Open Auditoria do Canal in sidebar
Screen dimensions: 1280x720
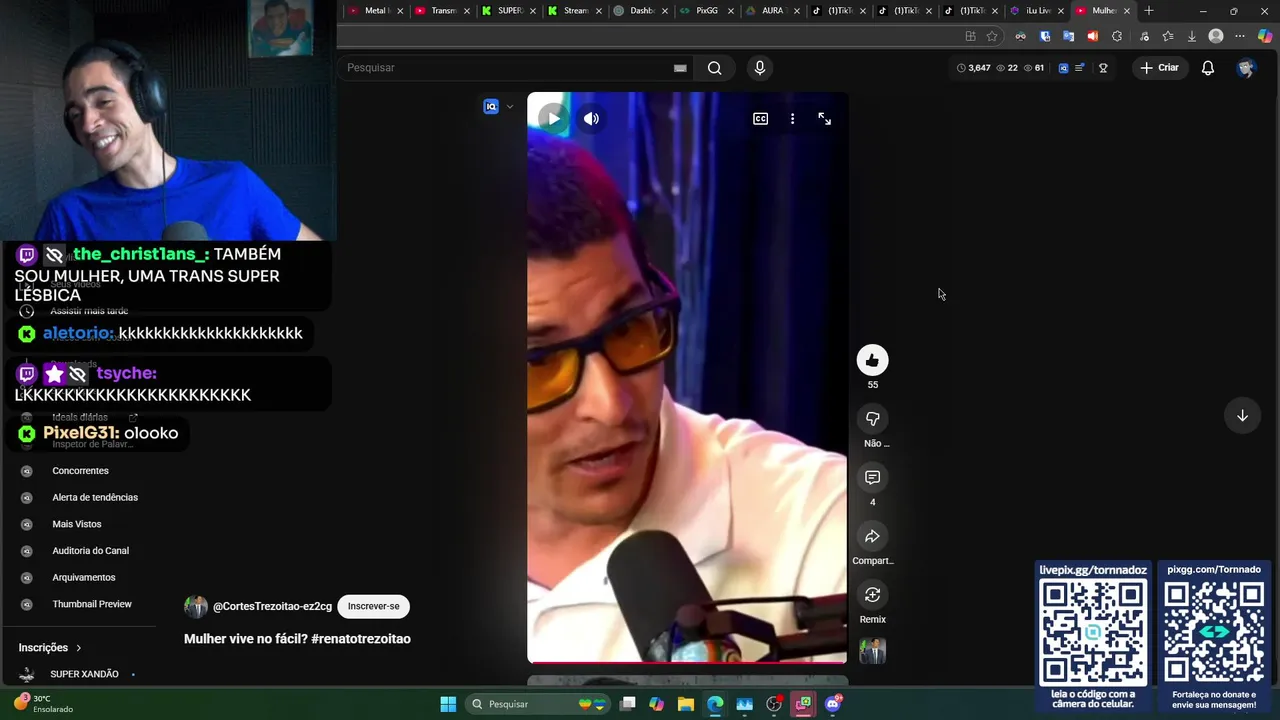pyautogui.click(x=90, y=551)
